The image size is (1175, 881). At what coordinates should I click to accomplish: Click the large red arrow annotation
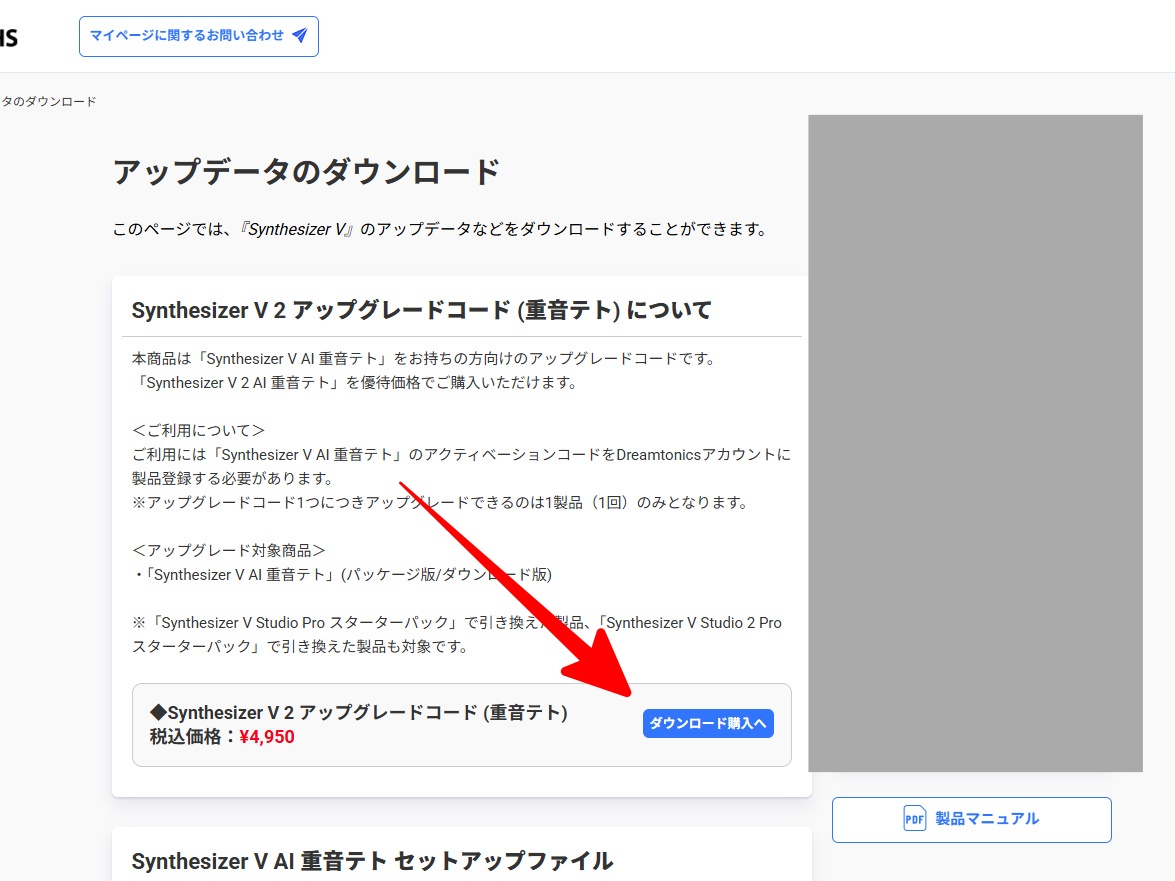pyautogui.click(x=520, y=592)
